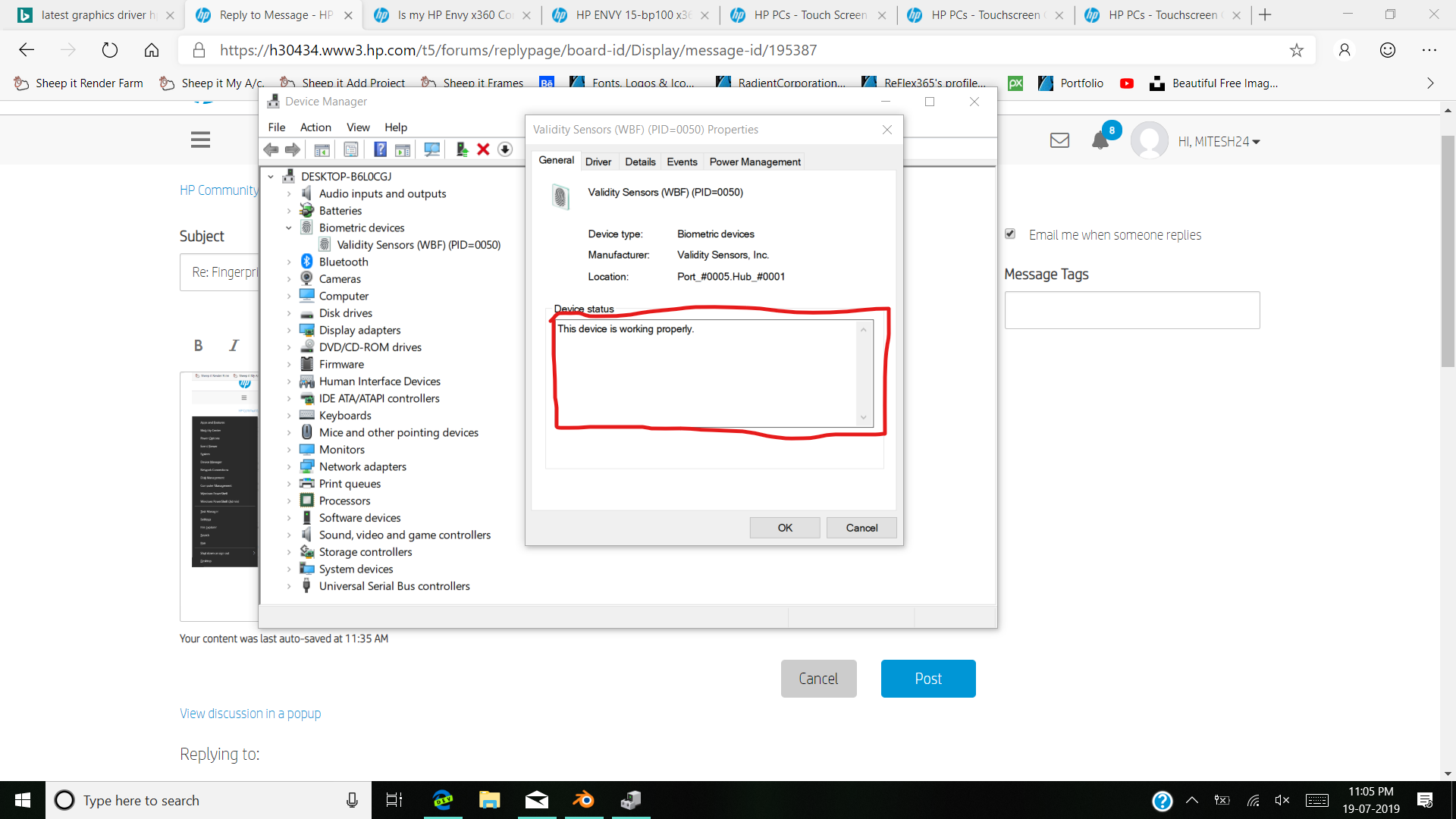Expand the Network adapters category
Viewport: 1456px width, 819px height.
coord(289,466)
